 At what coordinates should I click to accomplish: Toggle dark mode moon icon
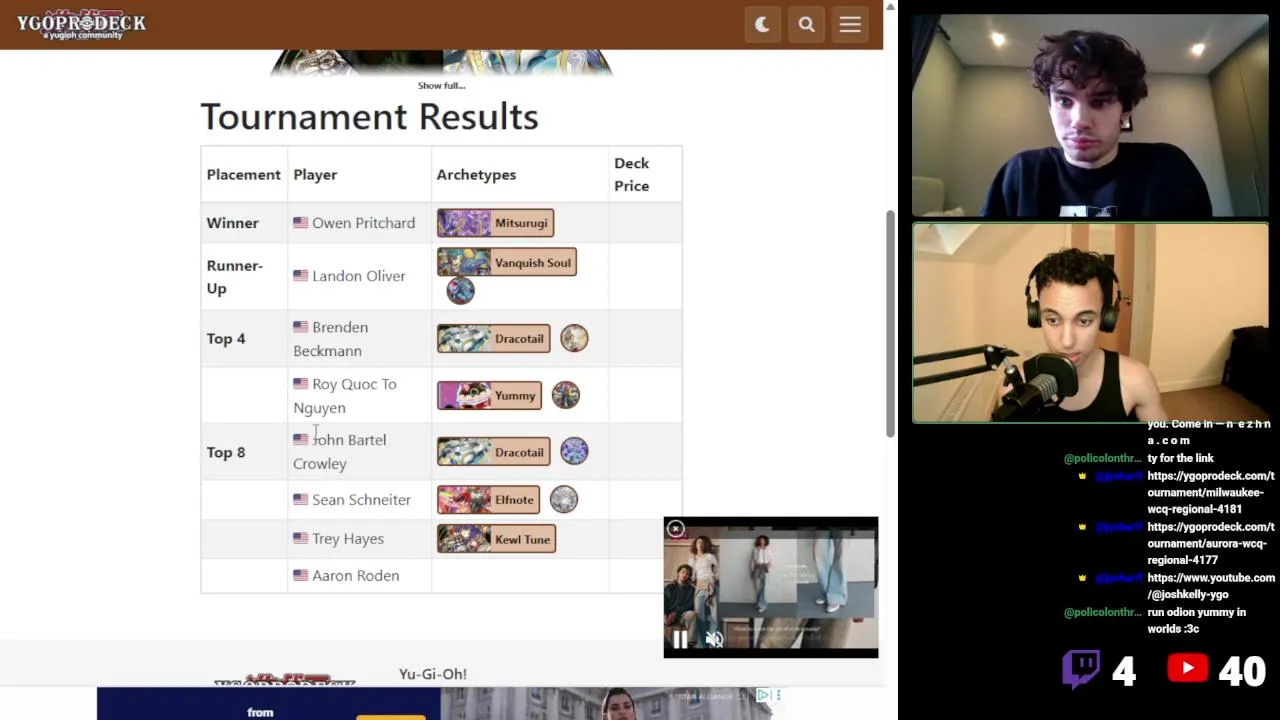click(x=762, y=25)
